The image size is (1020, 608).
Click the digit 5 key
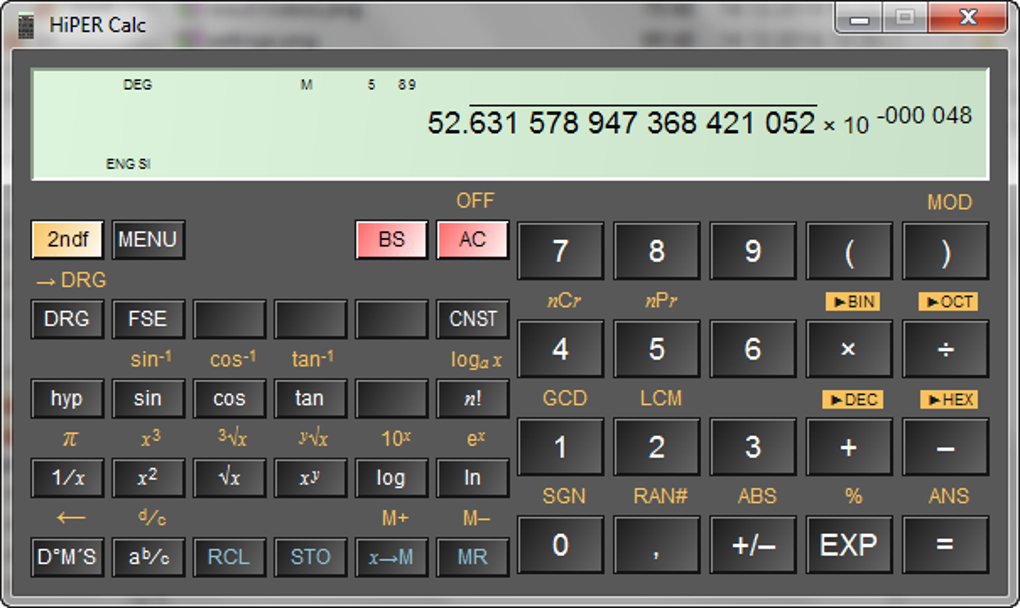click(x=656, y=349)
